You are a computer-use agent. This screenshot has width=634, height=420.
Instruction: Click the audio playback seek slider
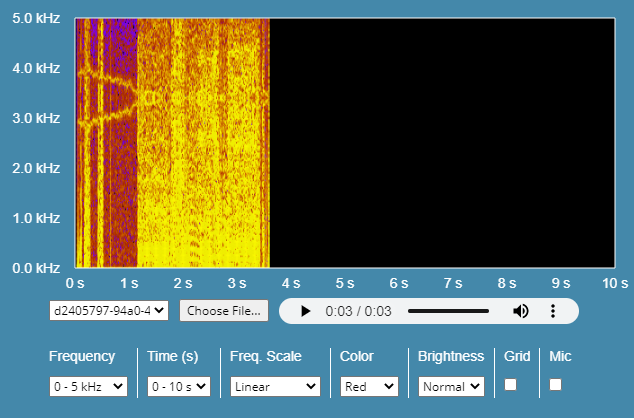448,311
